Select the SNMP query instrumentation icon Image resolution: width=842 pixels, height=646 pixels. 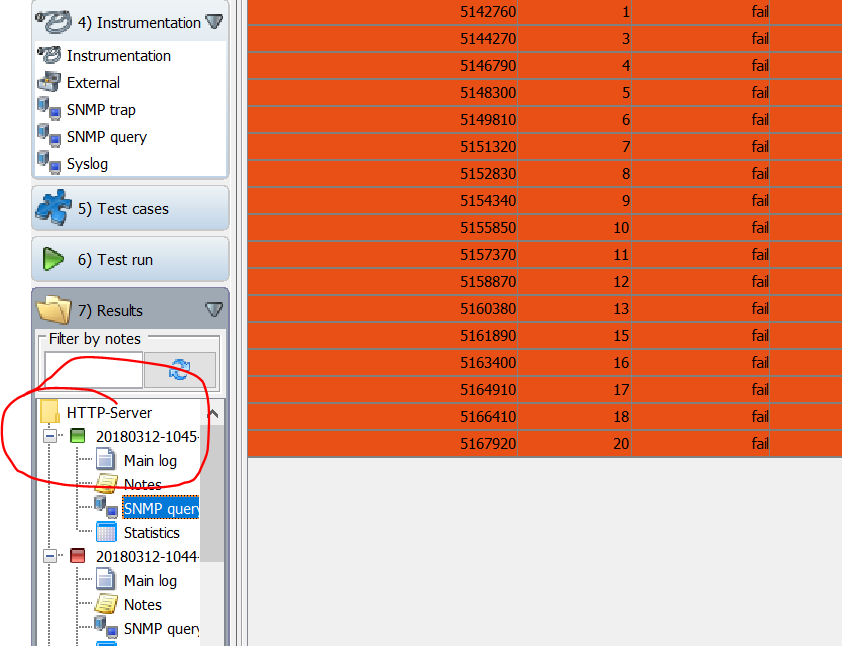[x=48, y=136]
